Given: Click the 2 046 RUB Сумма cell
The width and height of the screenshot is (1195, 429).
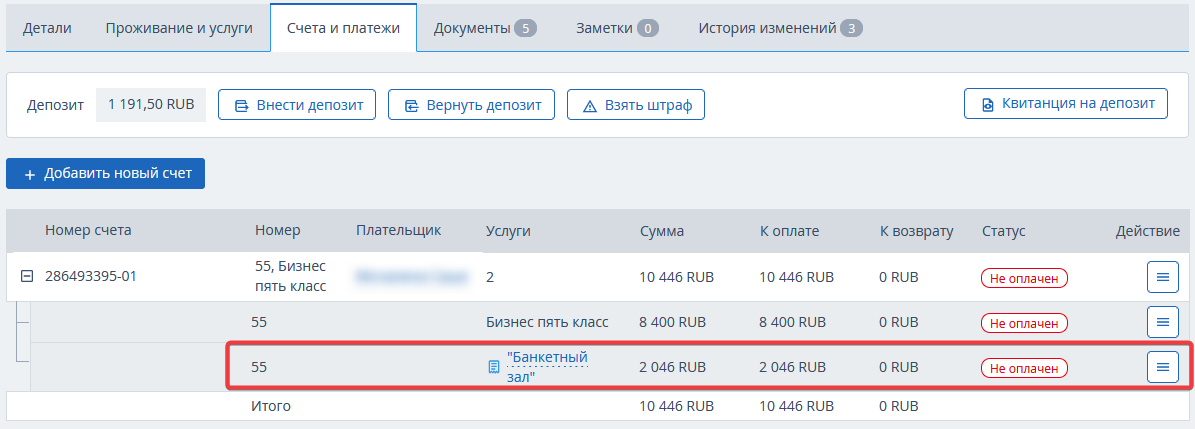Looking at the screenshot, I should (673, 367).
